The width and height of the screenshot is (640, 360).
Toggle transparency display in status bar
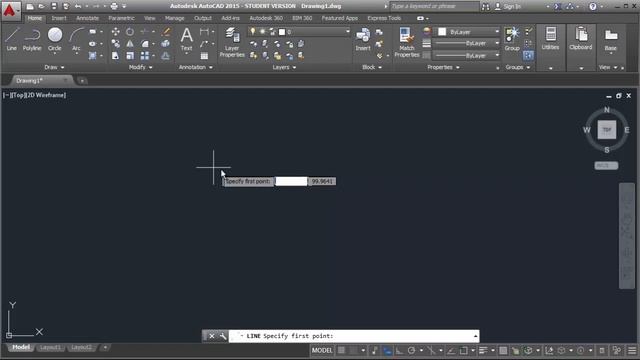tap(503, 350)
